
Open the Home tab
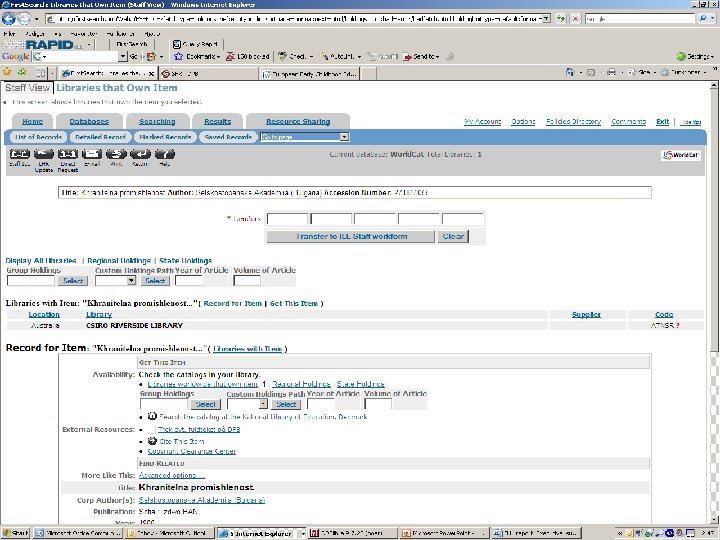coord(33,121)
